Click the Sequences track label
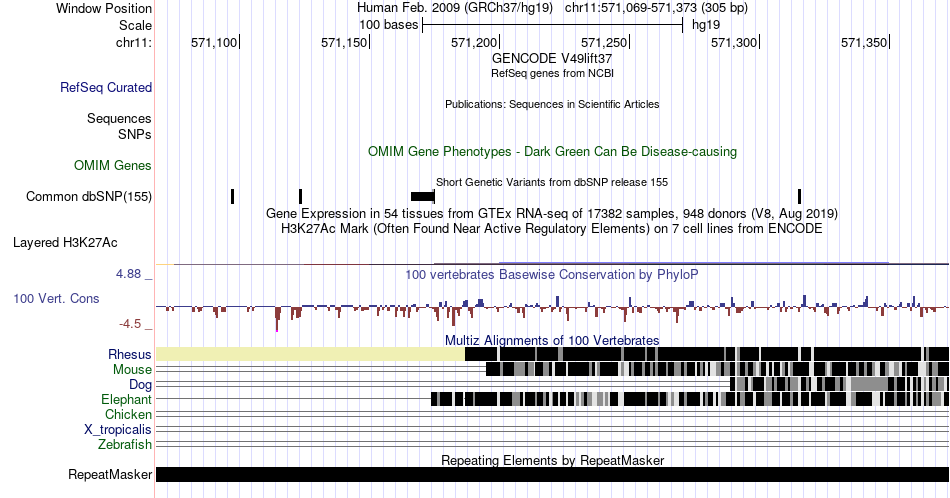 click(x=119, y=118)
